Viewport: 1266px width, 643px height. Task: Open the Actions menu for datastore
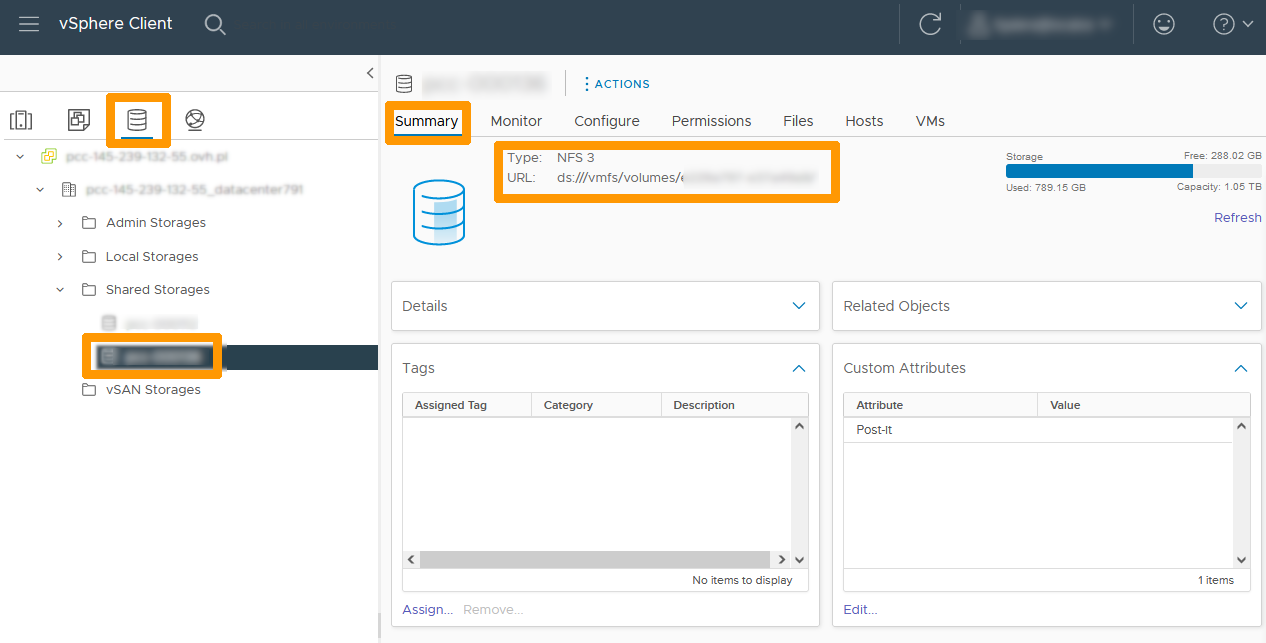616,84
